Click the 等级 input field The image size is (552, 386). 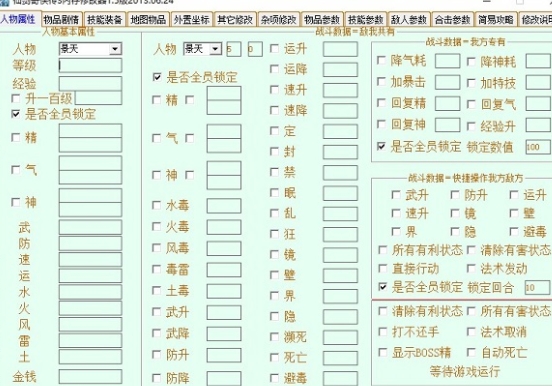pyautogui.click(x=90, y=66)
